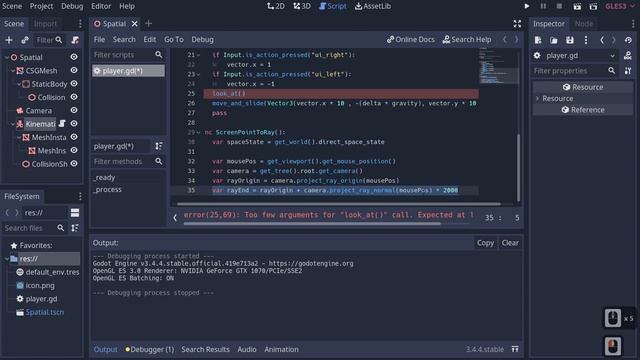Expand the Resource section in Inspector
Viewport: 640px width, 360px height.
pos(538,98)
